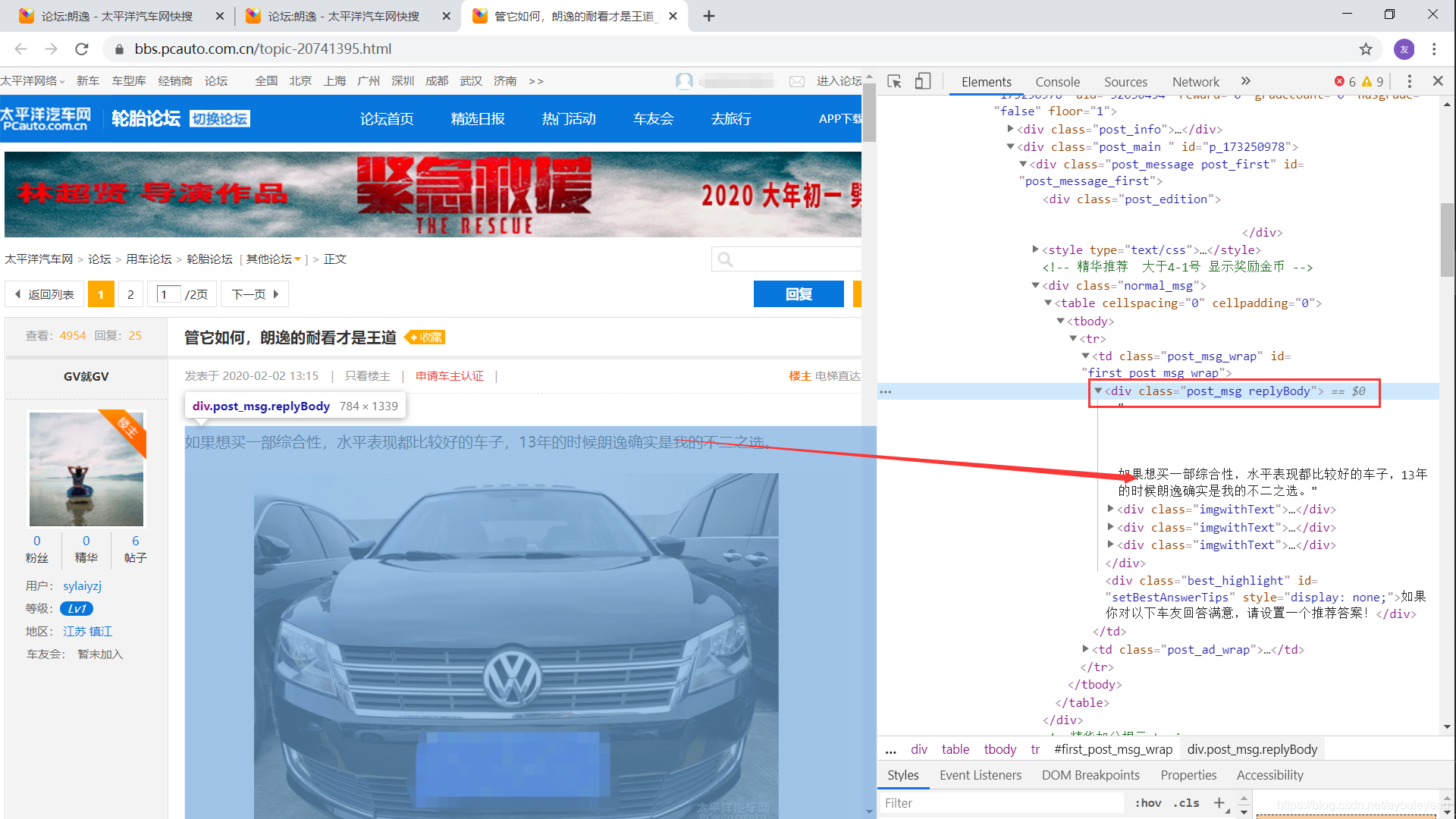Viewport: 1456px width, 819px height.
Task: Reload the current page
Action: [x=82, y=49]
